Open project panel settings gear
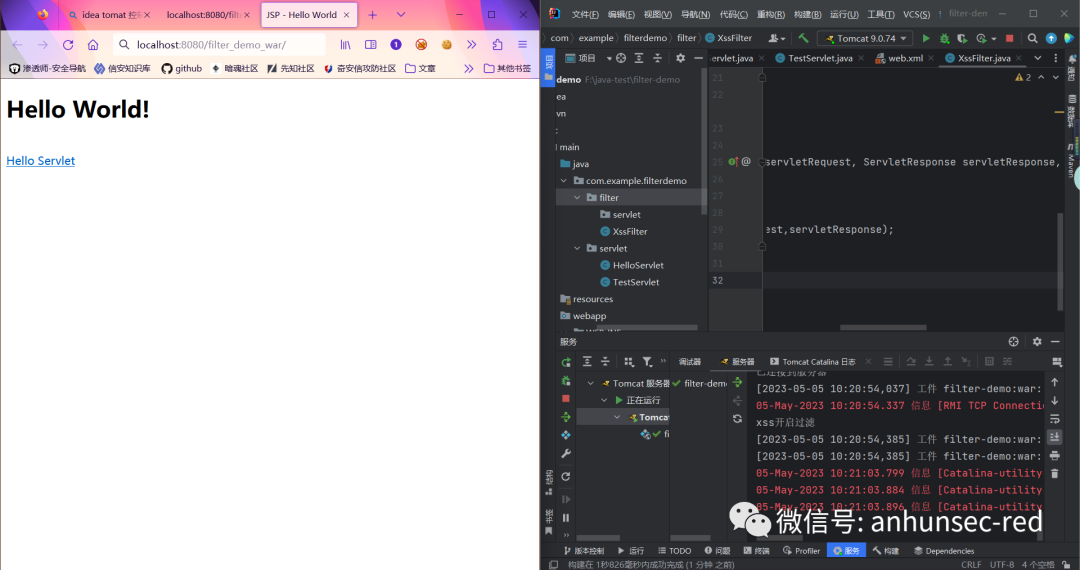The height and width of the screenshot is (570, 1080). [681, 59]
